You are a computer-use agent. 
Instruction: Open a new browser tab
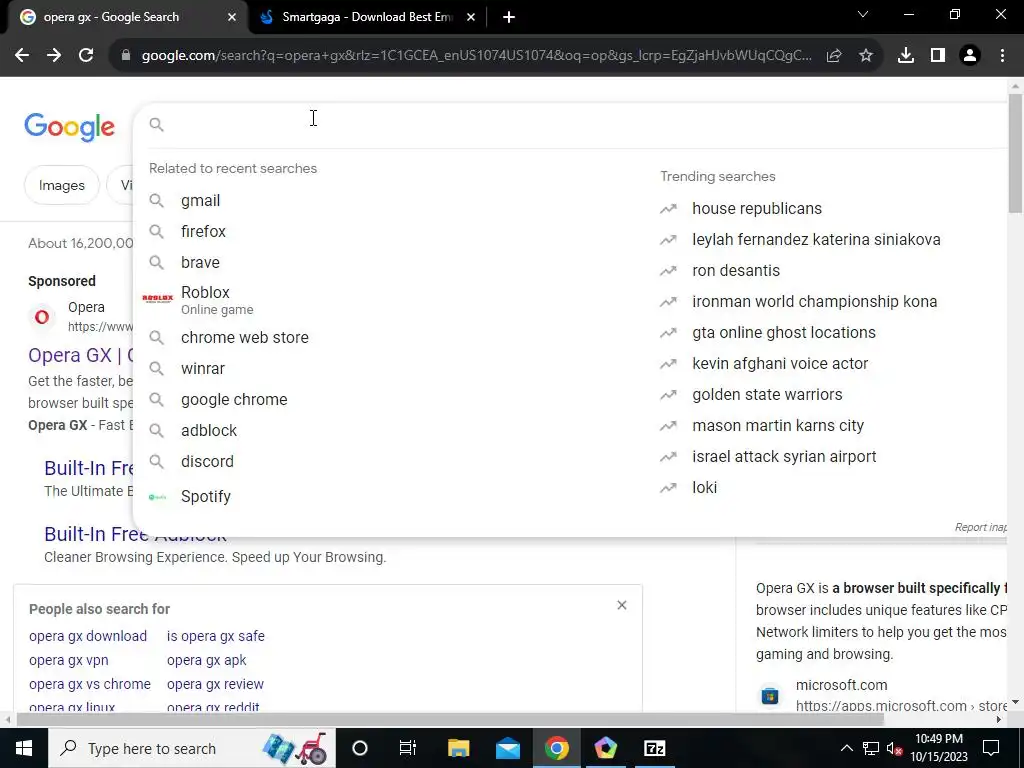(509, 18)
